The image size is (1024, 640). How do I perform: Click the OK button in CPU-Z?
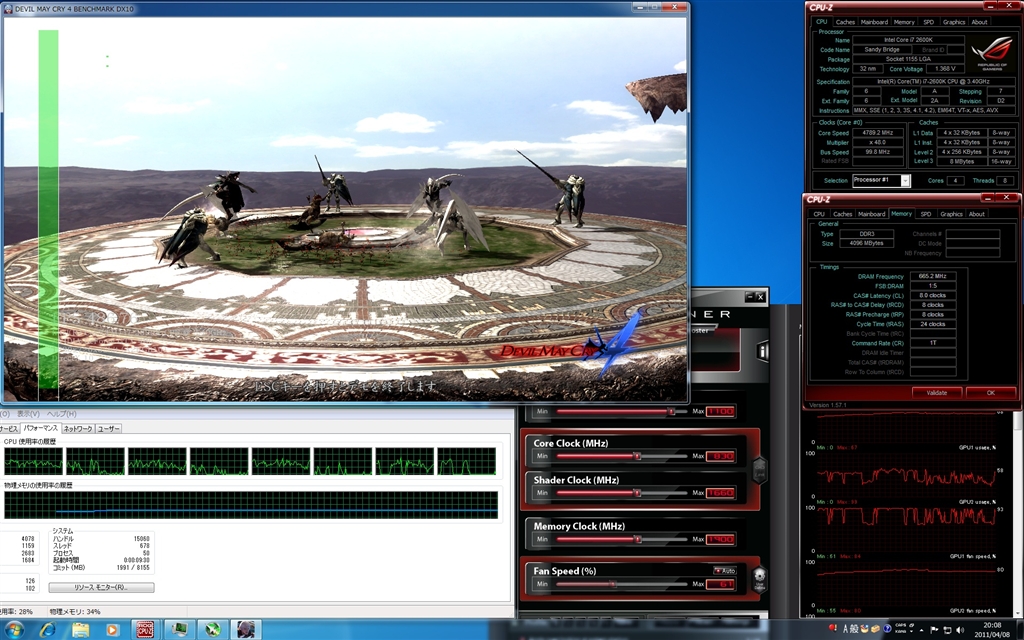tap(991, 392)
